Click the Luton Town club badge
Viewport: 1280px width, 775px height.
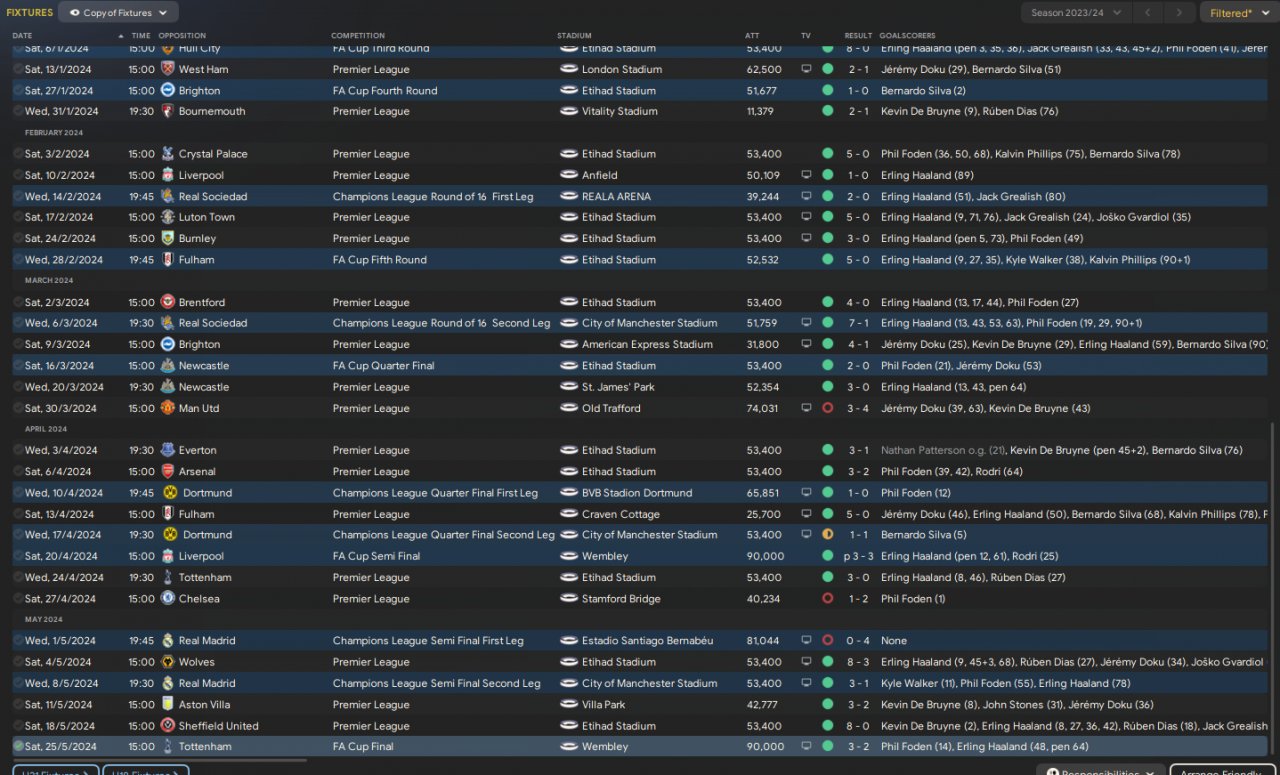167,217
